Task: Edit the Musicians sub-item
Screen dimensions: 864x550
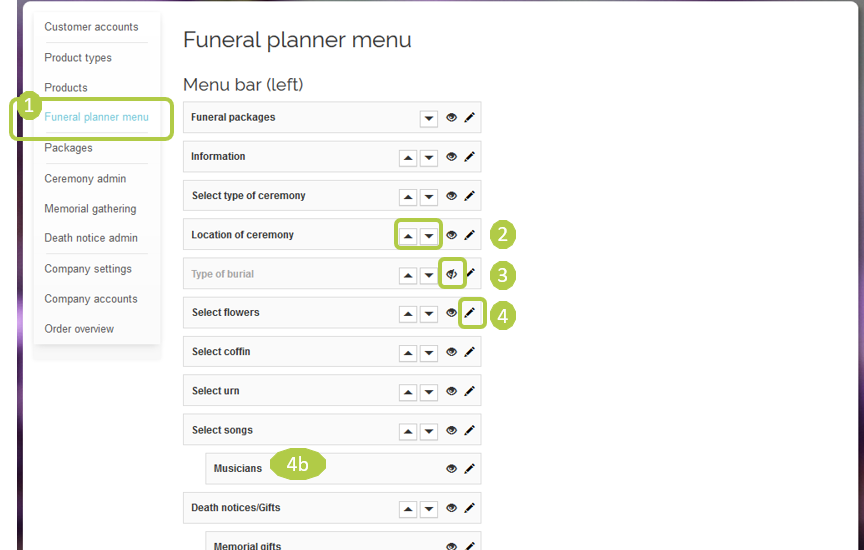Action: (469, 469)
